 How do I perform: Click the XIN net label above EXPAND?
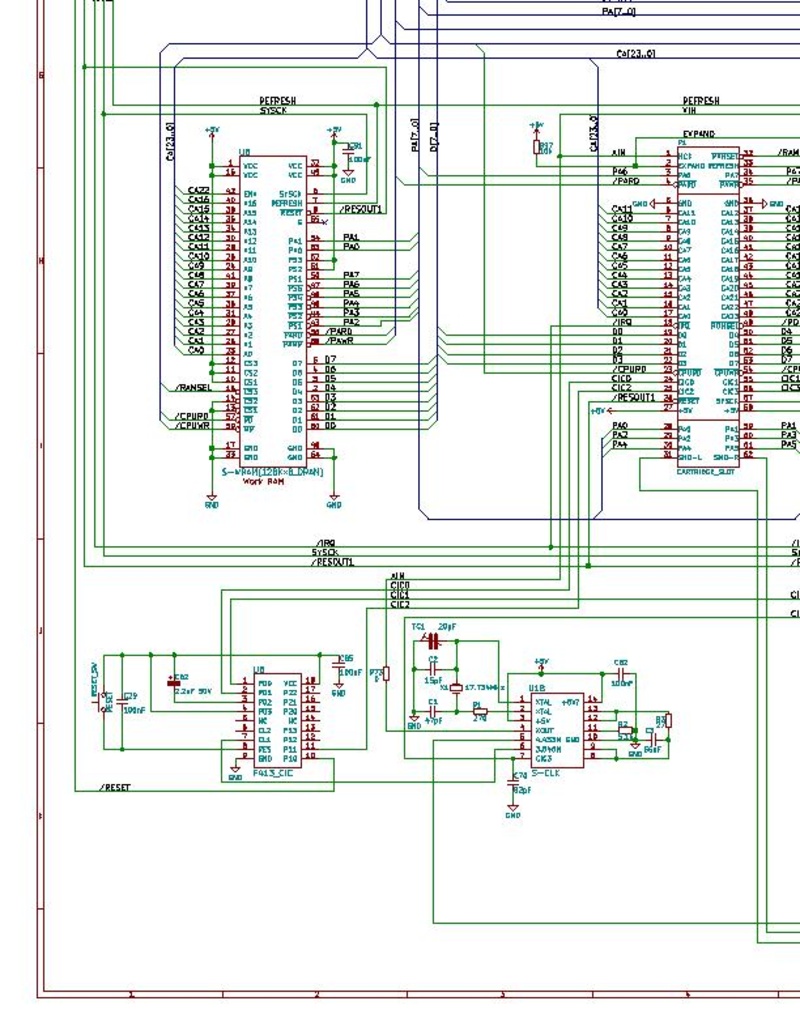(618, 152)
